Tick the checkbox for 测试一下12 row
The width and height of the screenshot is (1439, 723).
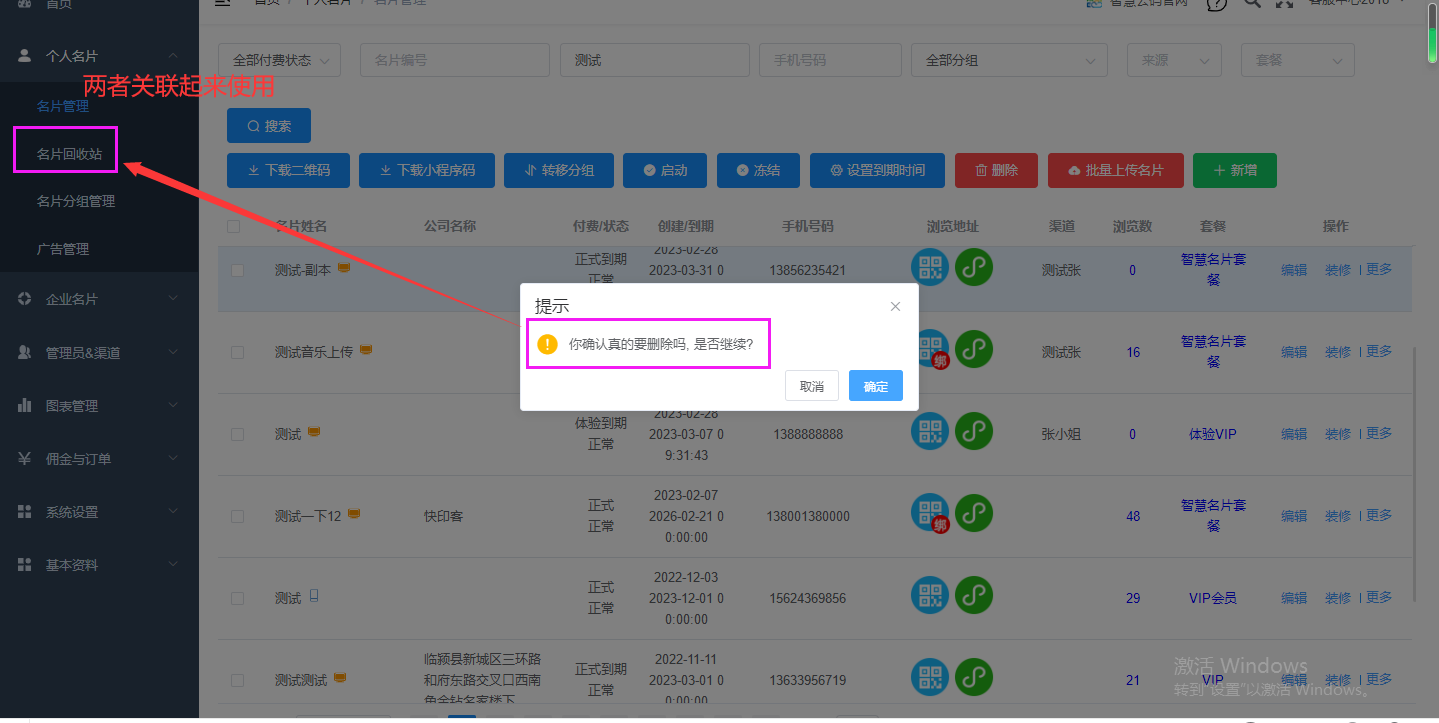237,516
